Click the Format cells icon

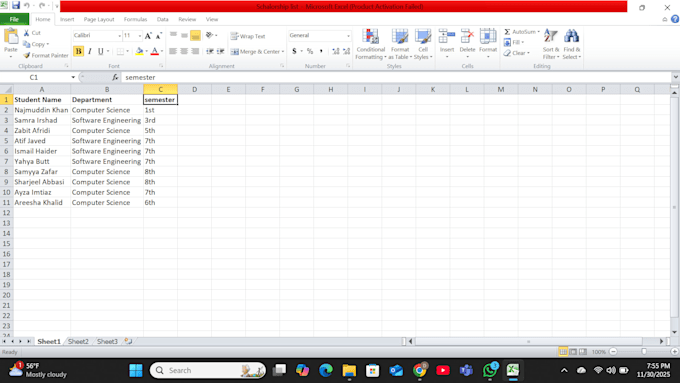[488, 36]
